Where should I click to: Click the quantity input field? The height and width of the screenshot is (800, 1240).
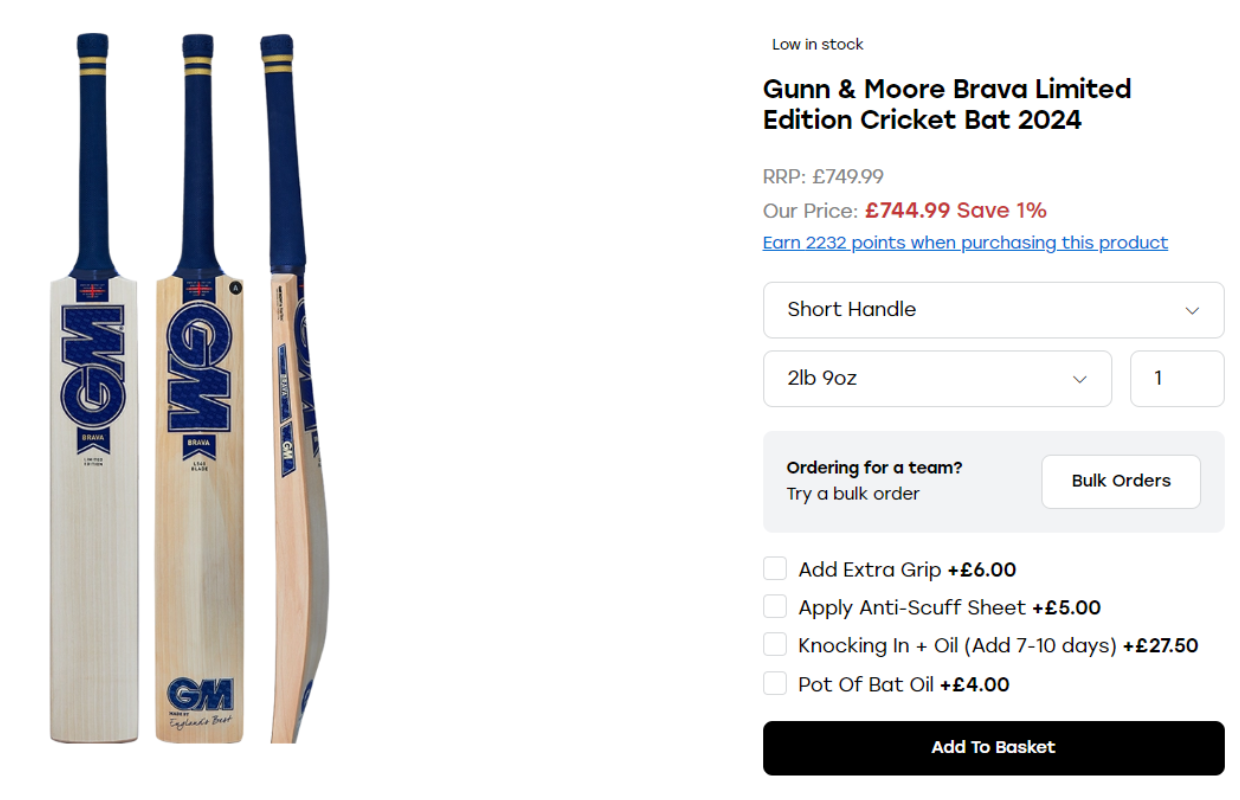coord(1177,379)
